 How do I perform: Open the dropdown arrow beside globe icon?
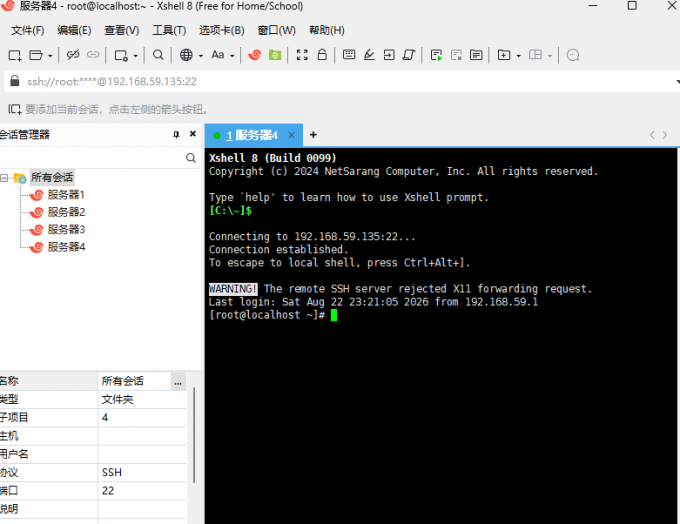click(200, 56)
